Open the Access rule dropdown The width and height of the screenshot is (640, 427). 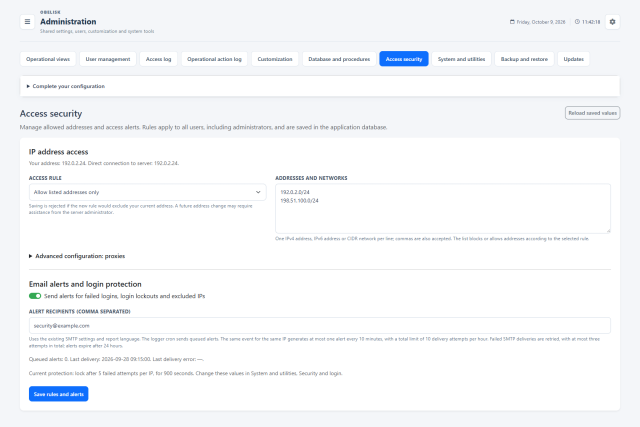(x=147, y=192)
